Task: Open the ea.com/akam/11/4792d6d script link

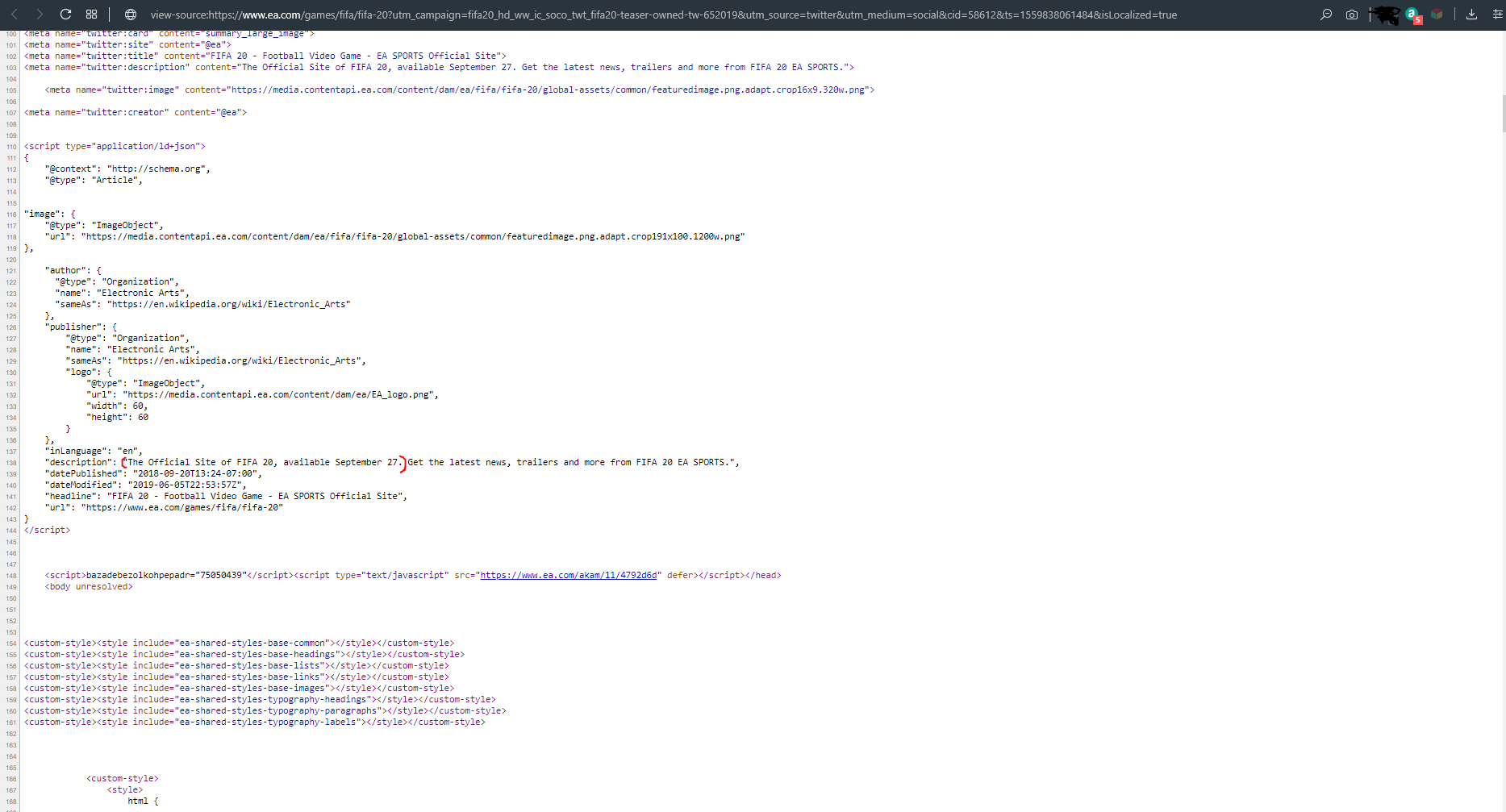Action: tap(569, 576)
